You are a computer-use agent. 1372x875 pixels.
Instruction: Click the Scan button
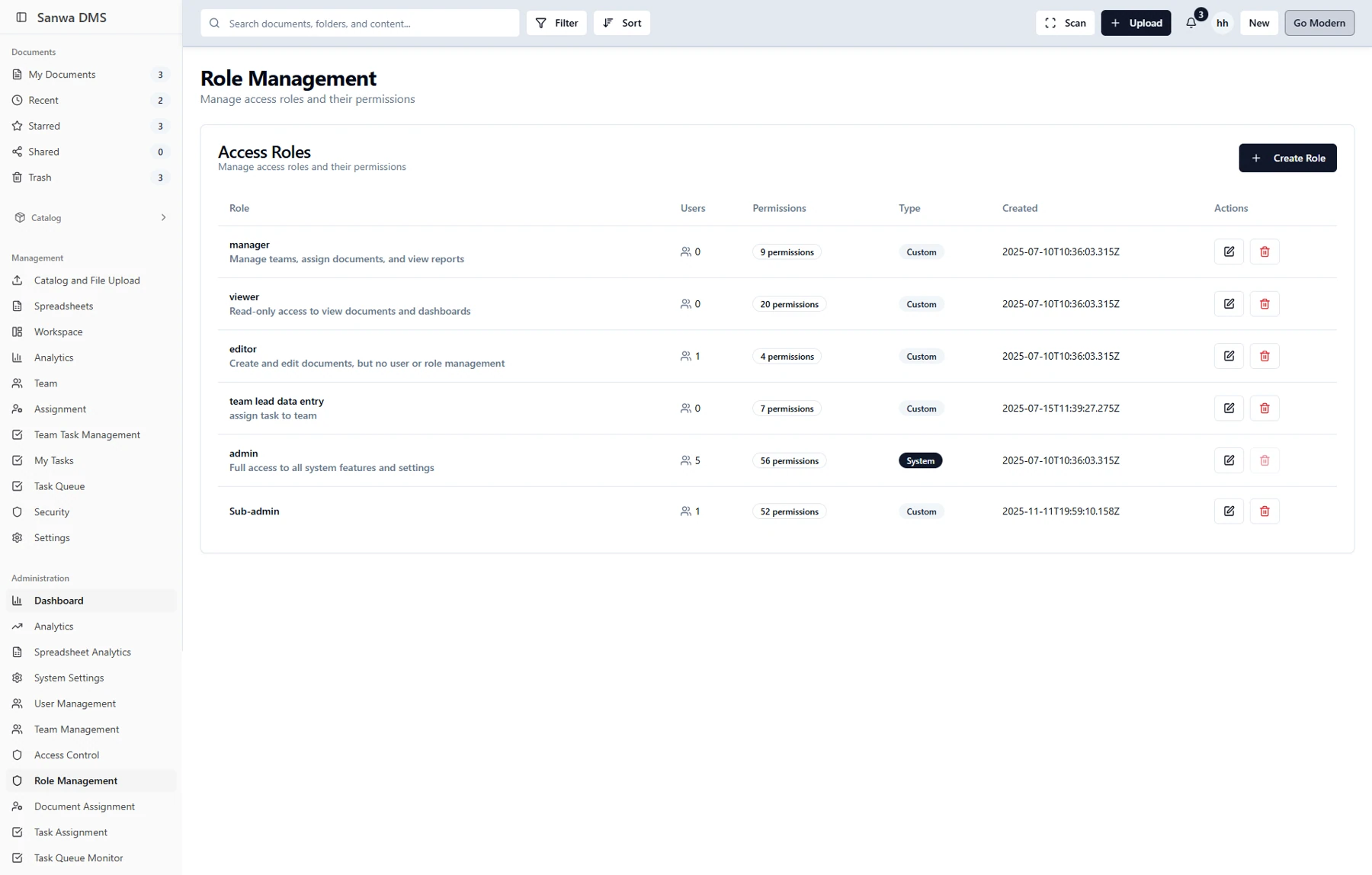[x=1065, y=23]
